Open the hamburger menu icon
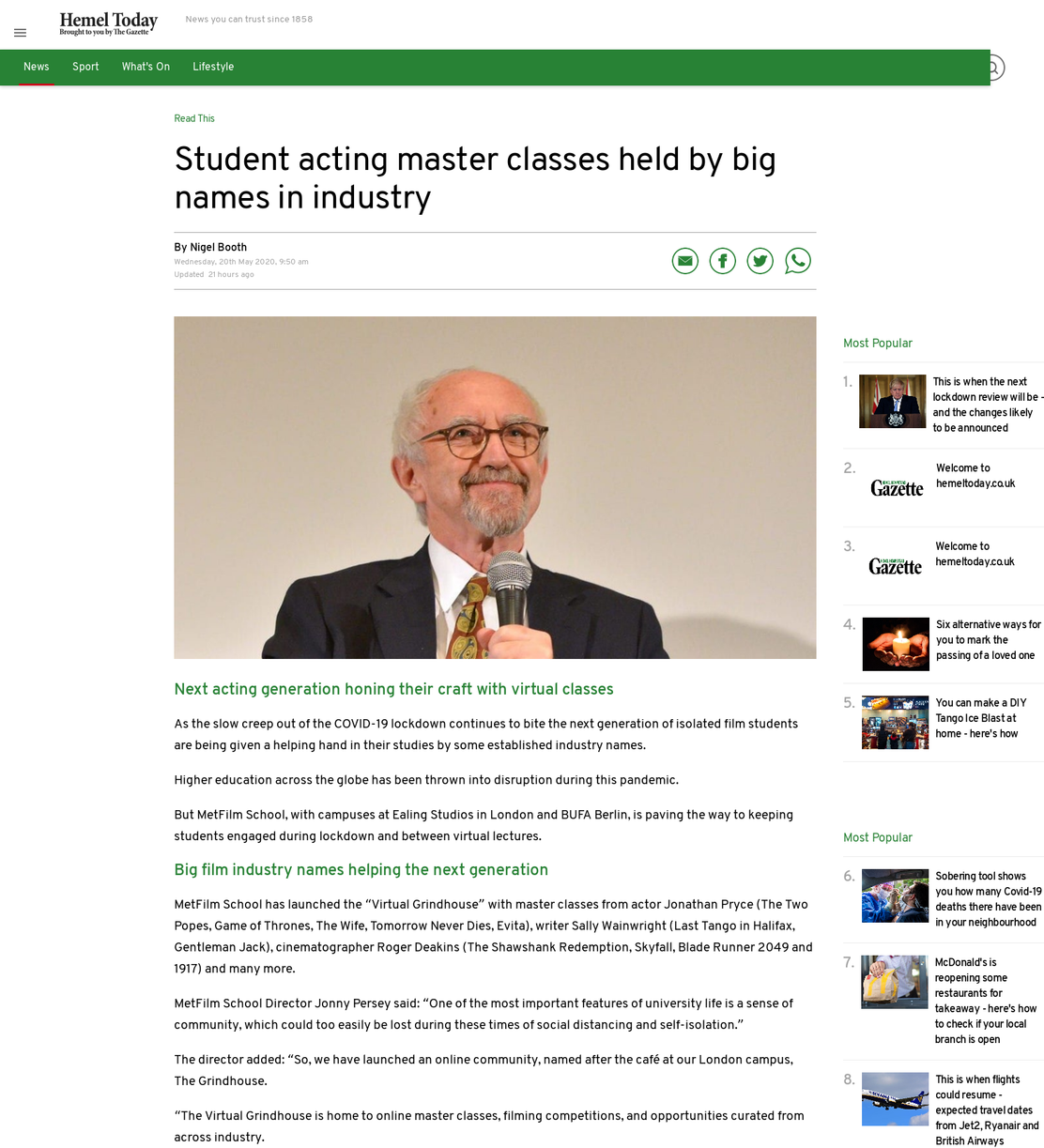Viewport: 1044px width, 1148px height. 20,33
